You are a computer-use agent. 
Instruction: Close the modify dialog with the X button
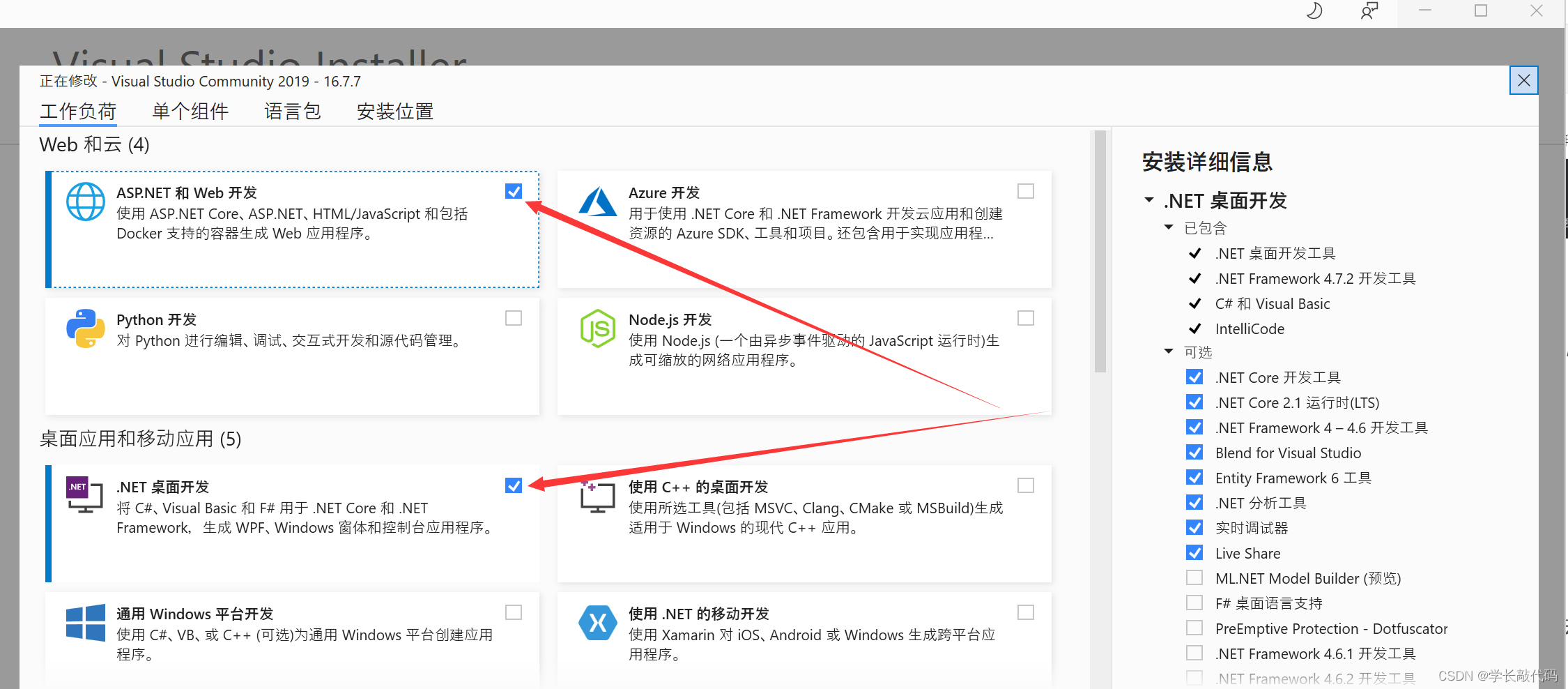tap(1524, 80)
